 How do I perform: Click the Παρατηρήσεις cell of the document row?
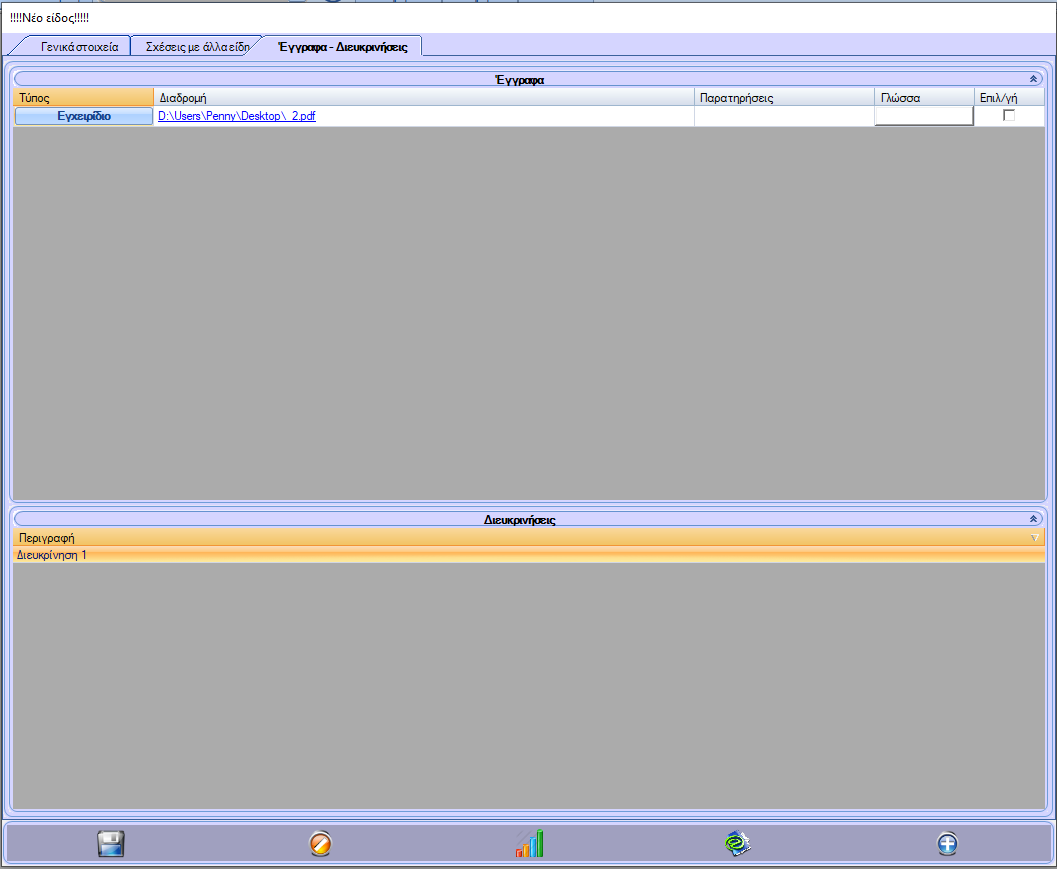point(784,116)
